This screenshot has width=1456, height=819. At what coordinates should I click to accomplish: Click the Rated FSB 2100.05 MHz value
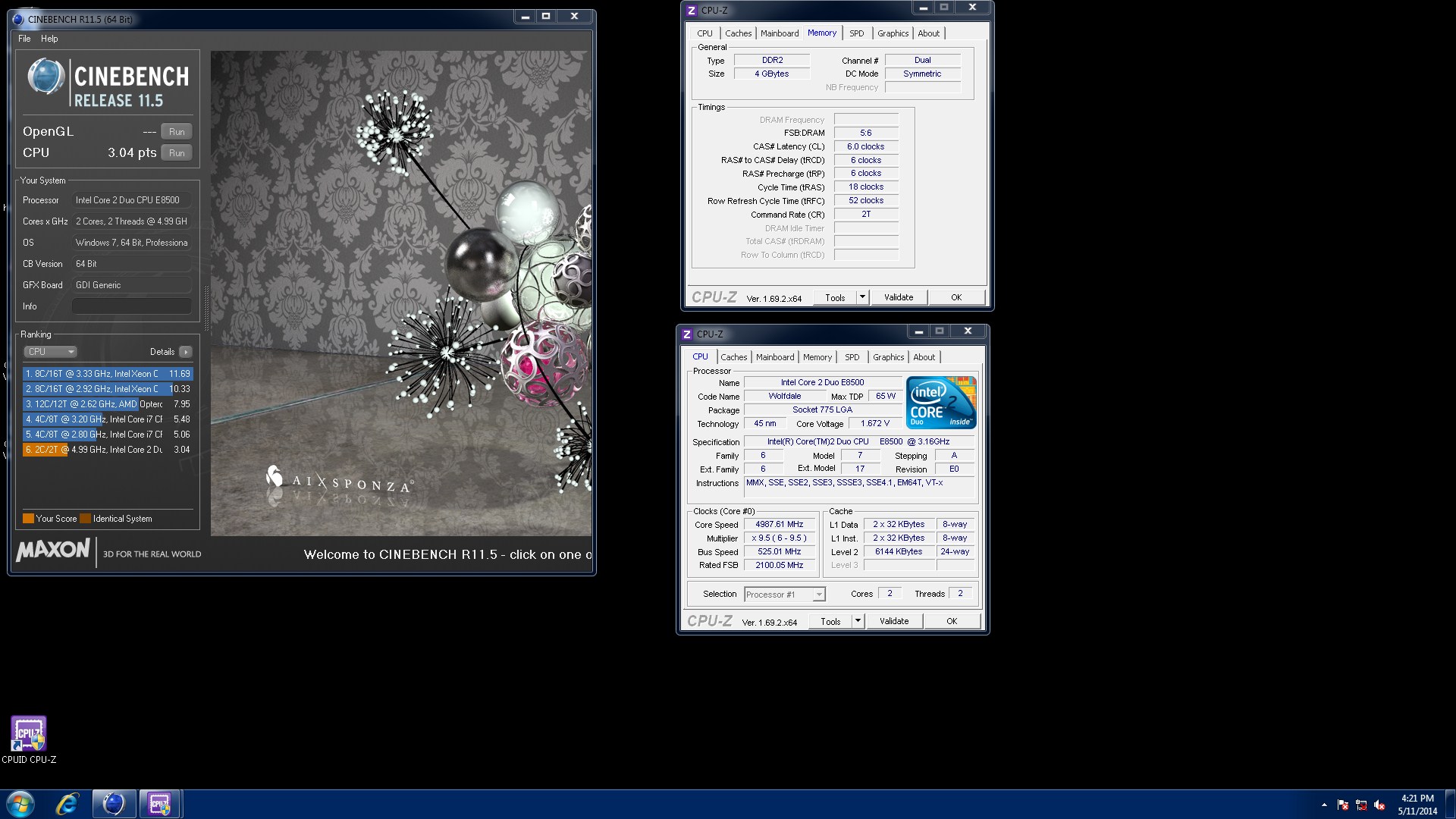pyautogui.click(x=780, y=566)
